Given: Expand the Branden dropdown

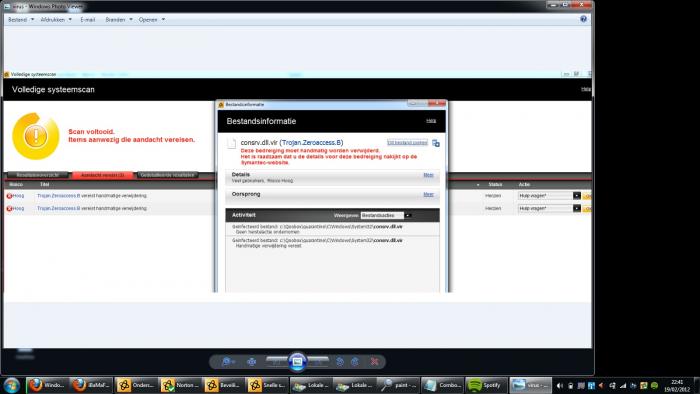Looking at the screenshot, I should (119, 20).
